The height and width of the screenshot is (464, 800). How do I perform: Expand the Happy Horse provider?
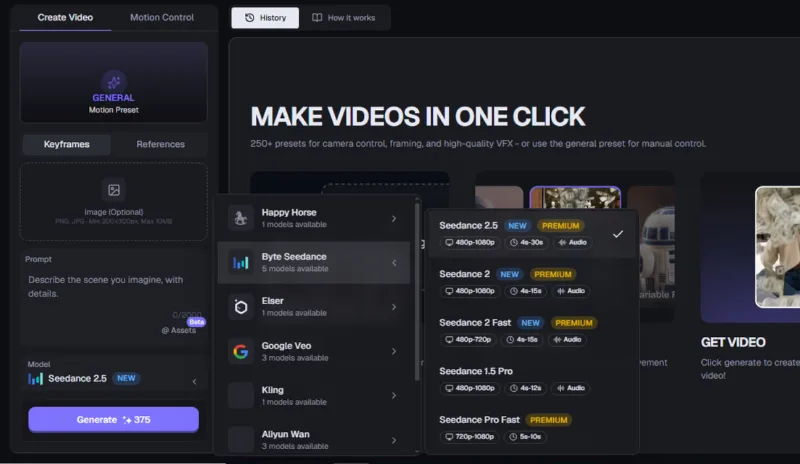(314, 218)
